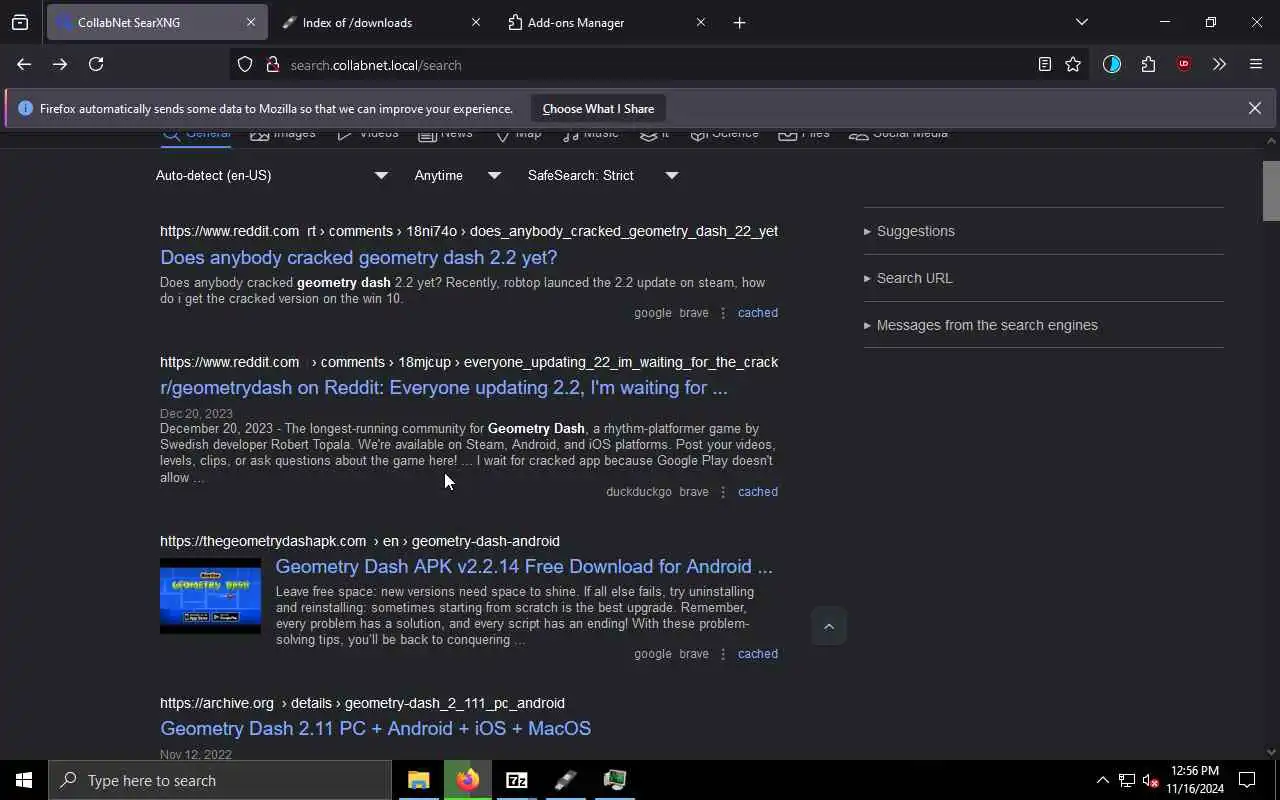Screen dimensions: 1280x800
Task: Go back with the browser back arrow
Action: click(24, 64)
